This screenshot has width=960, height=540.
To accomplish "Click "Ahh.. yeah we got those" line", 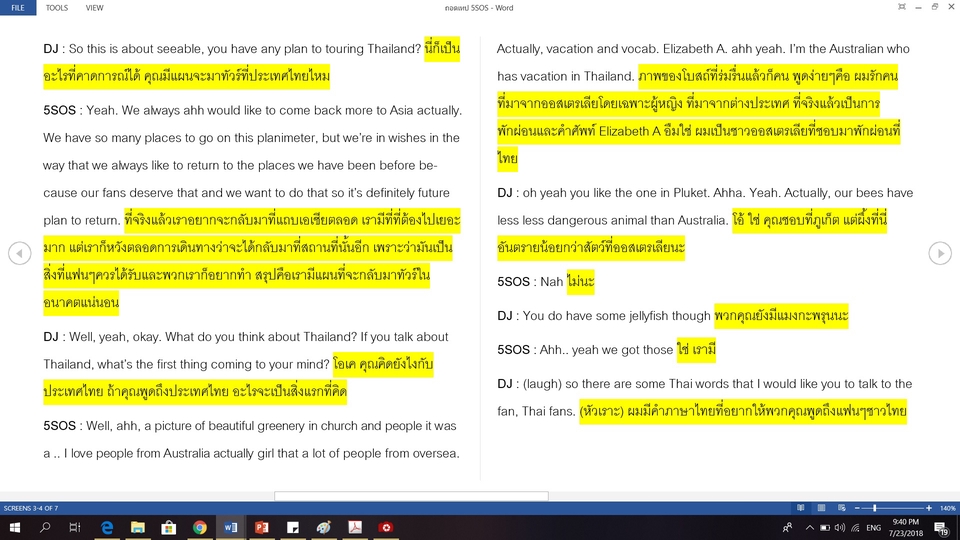I will click(606, 350).
